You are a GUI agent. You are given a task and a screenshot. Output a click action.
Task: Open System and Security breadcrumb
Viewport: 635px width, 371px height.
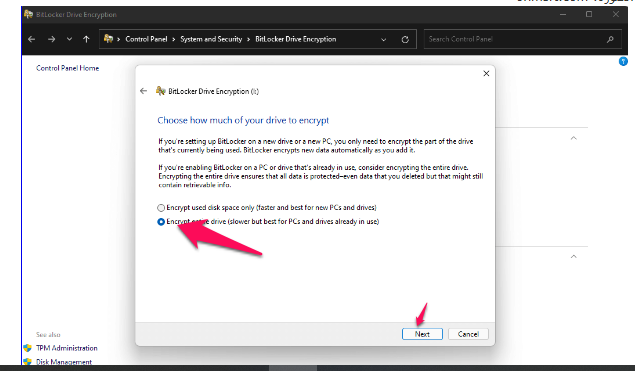211,39
